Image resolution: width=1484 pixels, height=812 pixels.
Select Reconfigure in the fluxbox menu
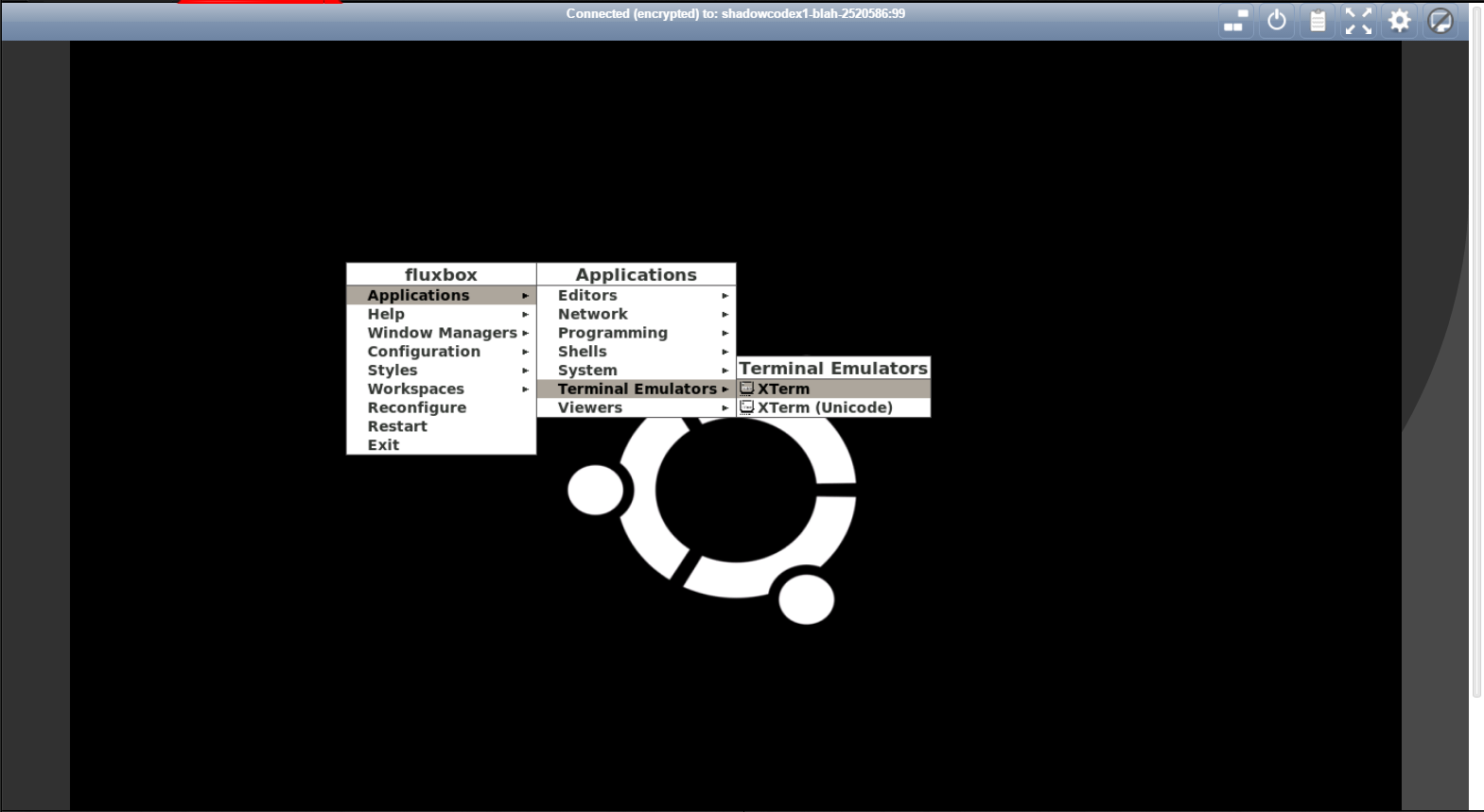(442, 407)
